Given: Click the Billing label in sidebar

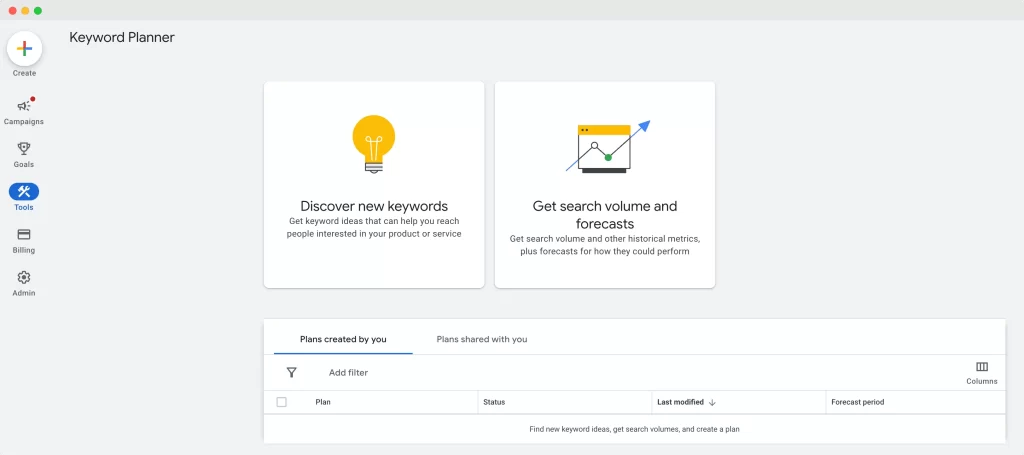Looking at the screenshot, I should (x=24, y=250).
